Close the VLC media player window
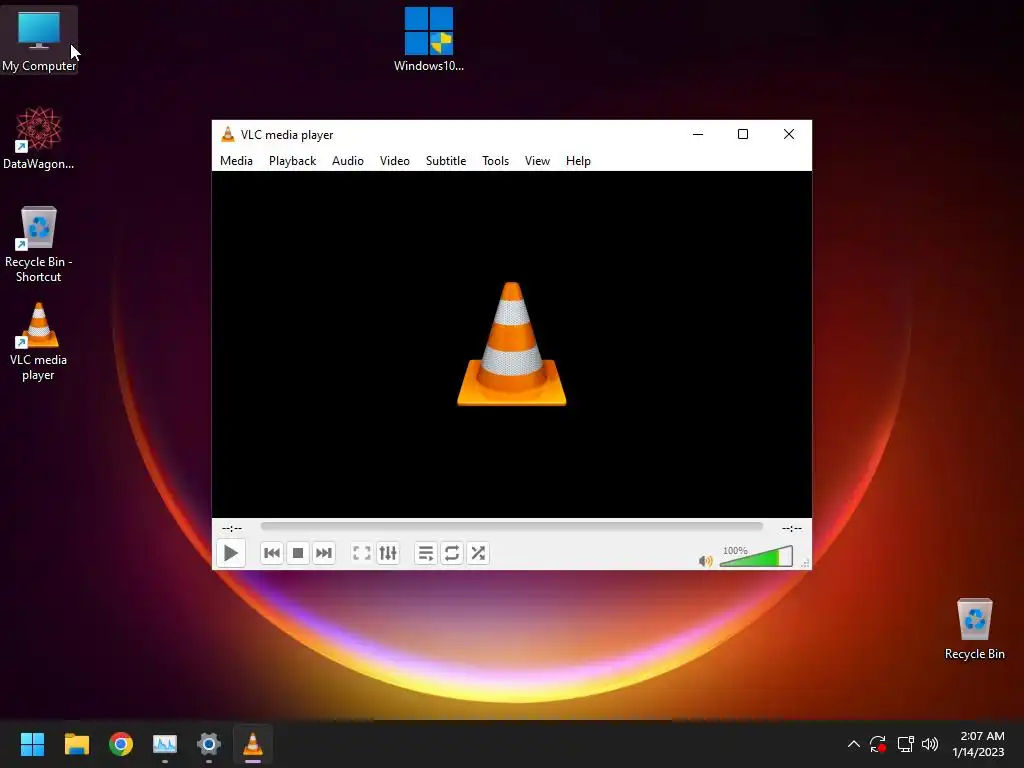This screenshot has width=1024, height=768. (x=789, y=135)
